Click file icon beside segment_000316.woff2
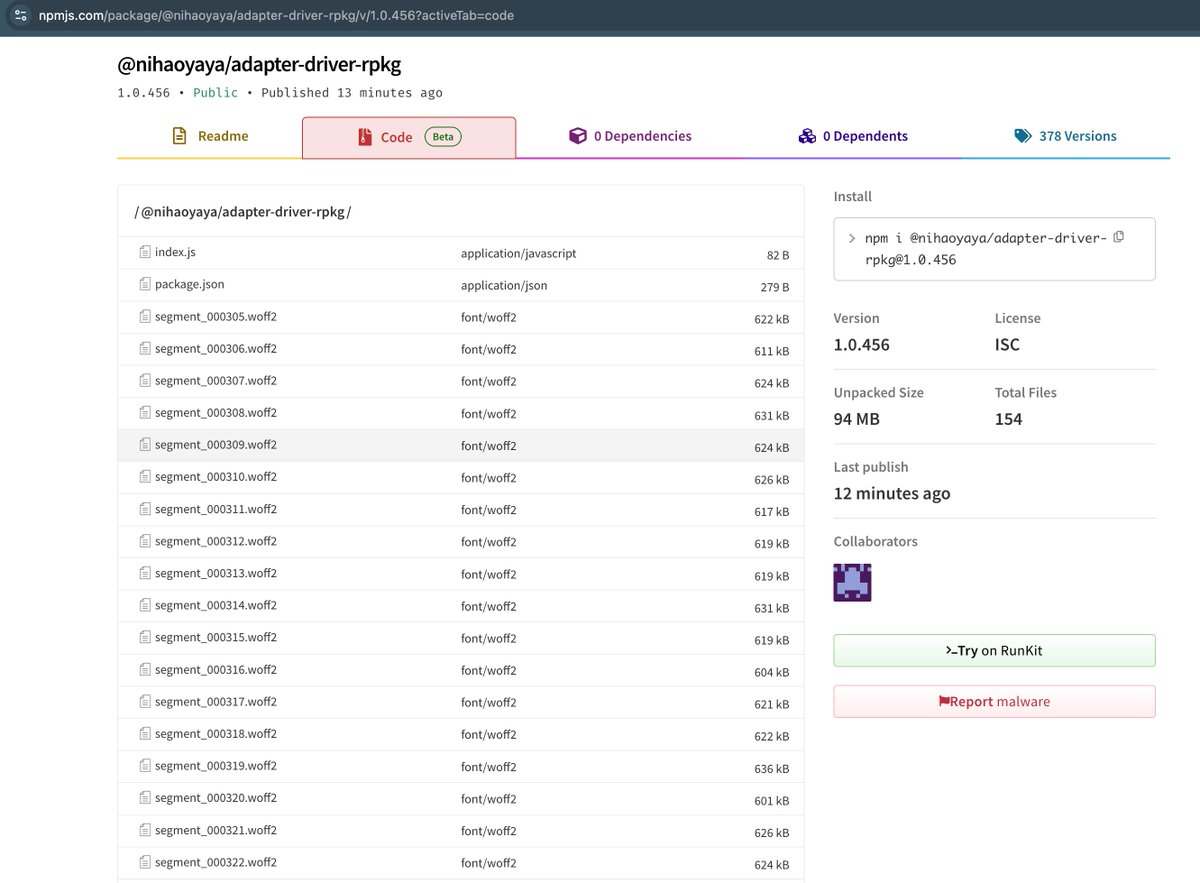1200x883 pixels. pyautogui.click(x=145, y=668)
